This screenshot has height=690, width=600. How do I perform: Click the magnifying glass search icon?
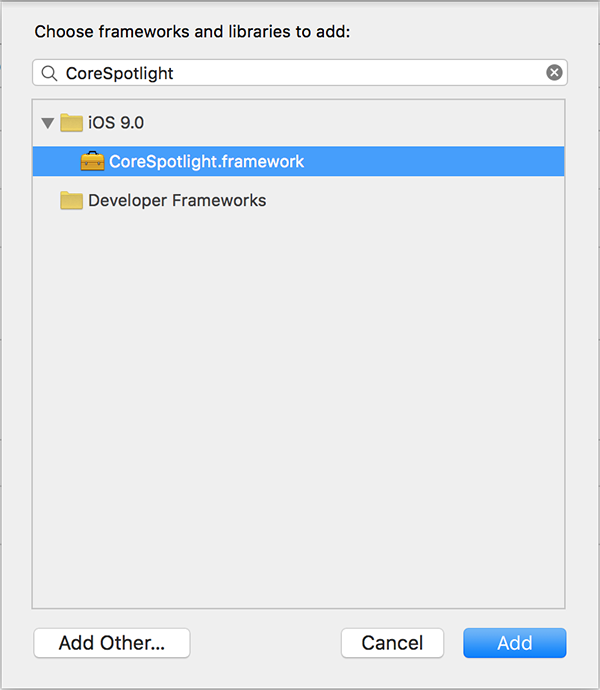[49, 73]
